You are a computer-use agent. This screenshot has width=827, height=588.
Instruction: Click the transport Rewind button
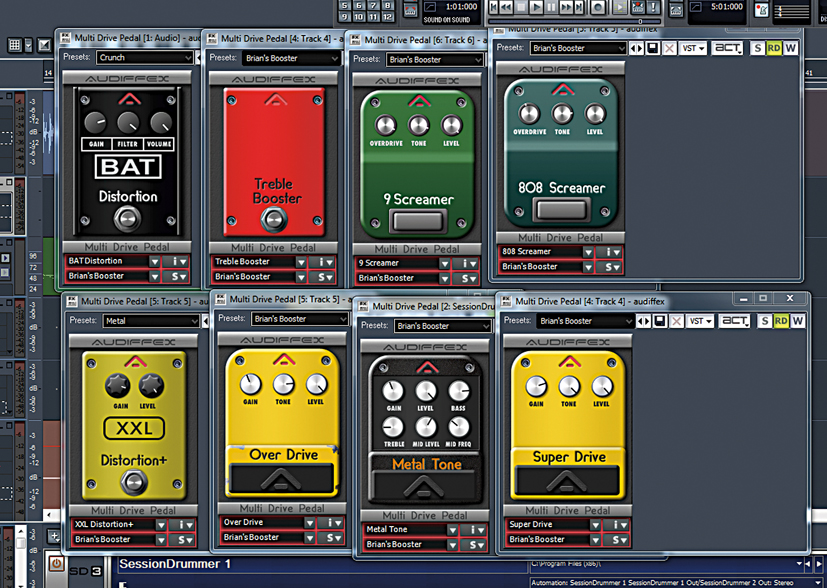click(506, 7)
